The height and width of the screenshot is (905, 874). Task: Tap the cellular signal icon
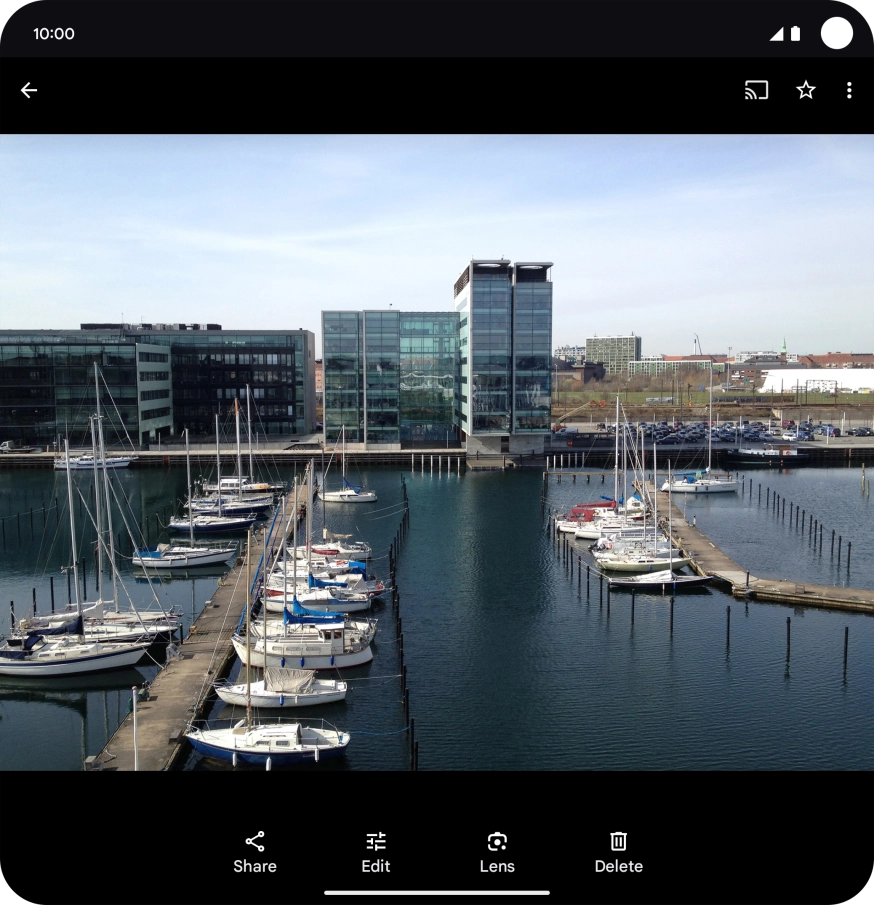pos(776,34)
